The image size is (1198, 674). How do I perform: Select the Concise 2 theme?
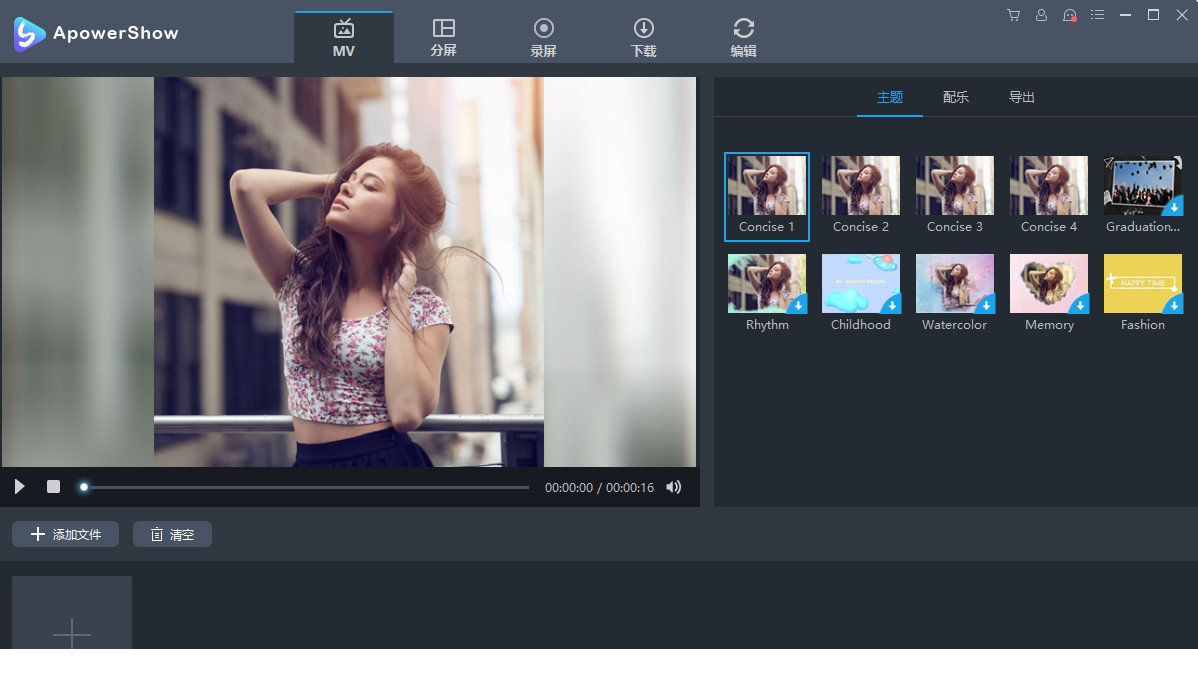point(860,196)
